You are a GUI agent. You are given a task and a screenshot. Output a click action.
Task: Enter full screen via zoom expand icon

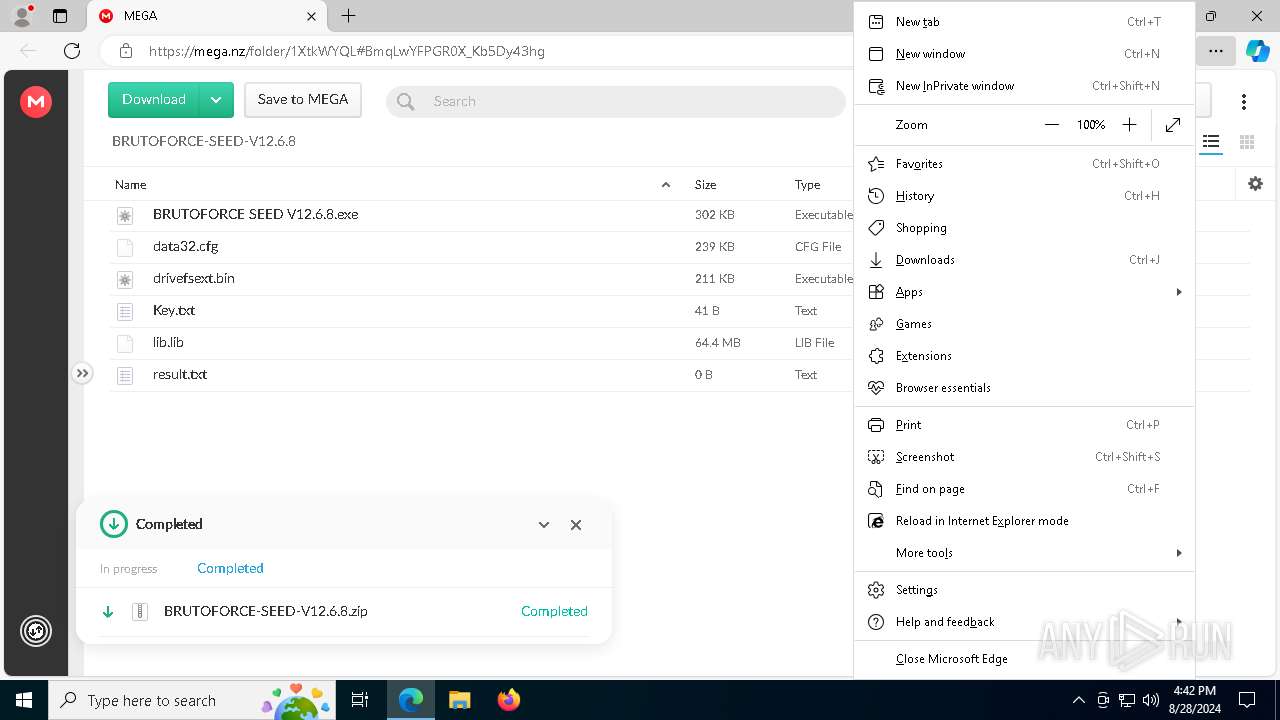coord(1173,125)
